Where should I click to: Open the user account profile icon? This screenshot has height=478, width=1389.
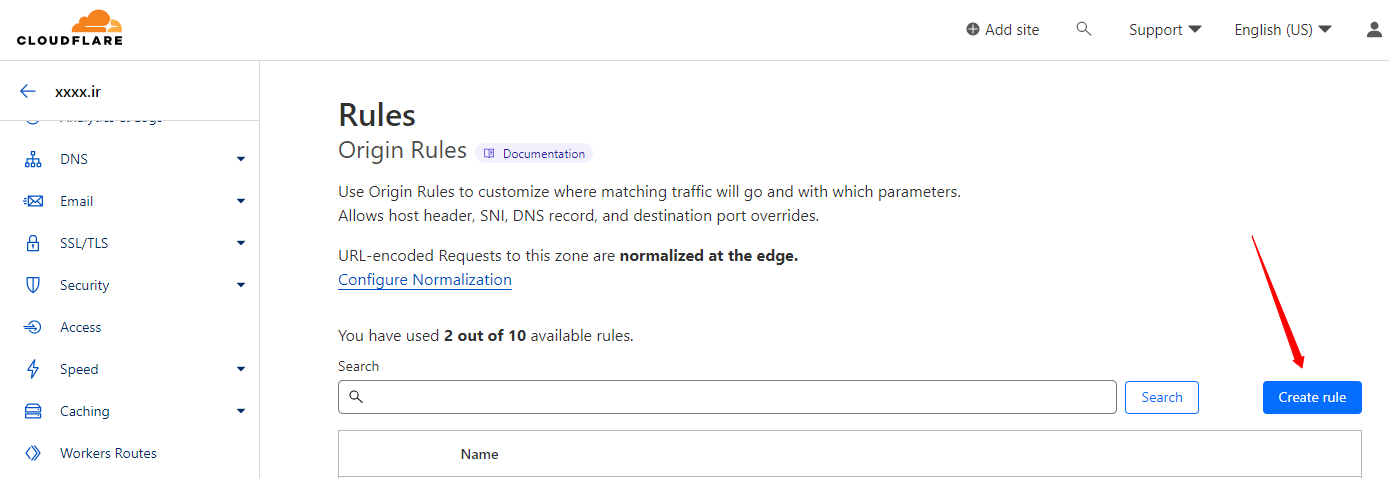coord(1374,30)
